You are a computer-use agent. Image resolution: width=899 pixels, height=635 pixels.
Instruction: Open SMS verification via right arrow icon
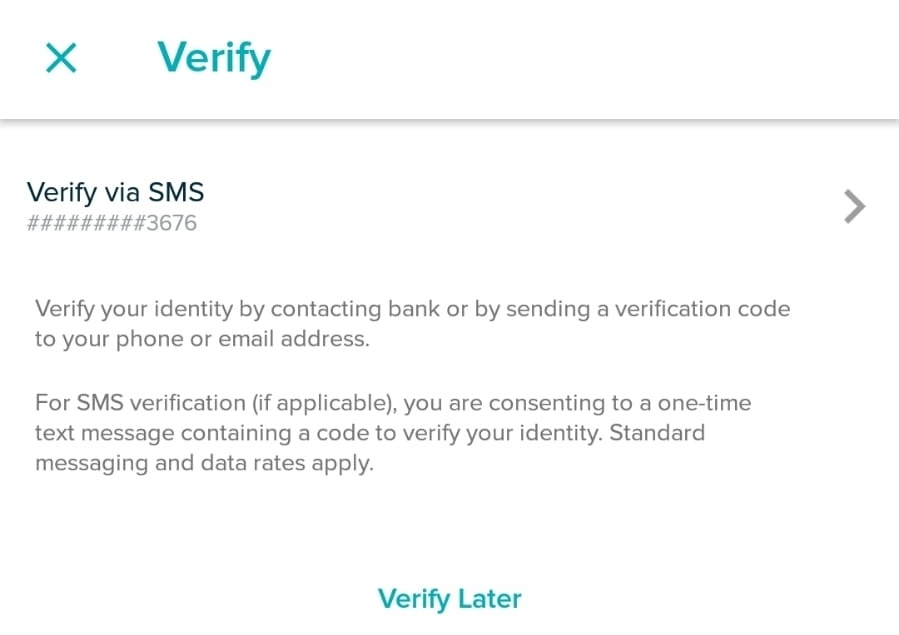pos(854,207)
